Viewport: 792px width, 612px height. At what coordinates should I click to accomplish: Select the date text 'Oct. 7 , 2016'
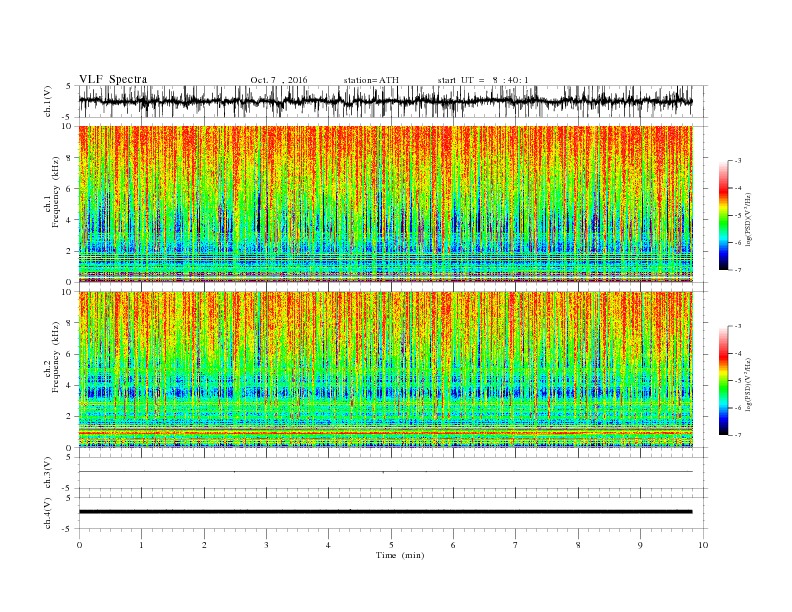(279, 80)
